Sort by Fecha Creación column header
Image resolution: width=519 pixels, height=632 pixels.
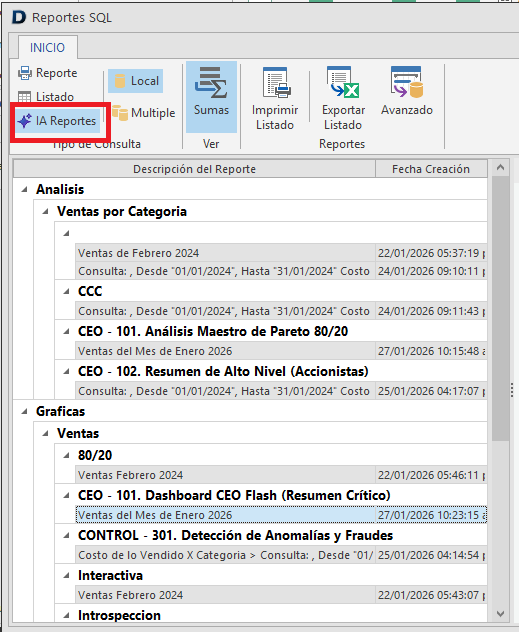pyautogui.click(x=431, y=169)
